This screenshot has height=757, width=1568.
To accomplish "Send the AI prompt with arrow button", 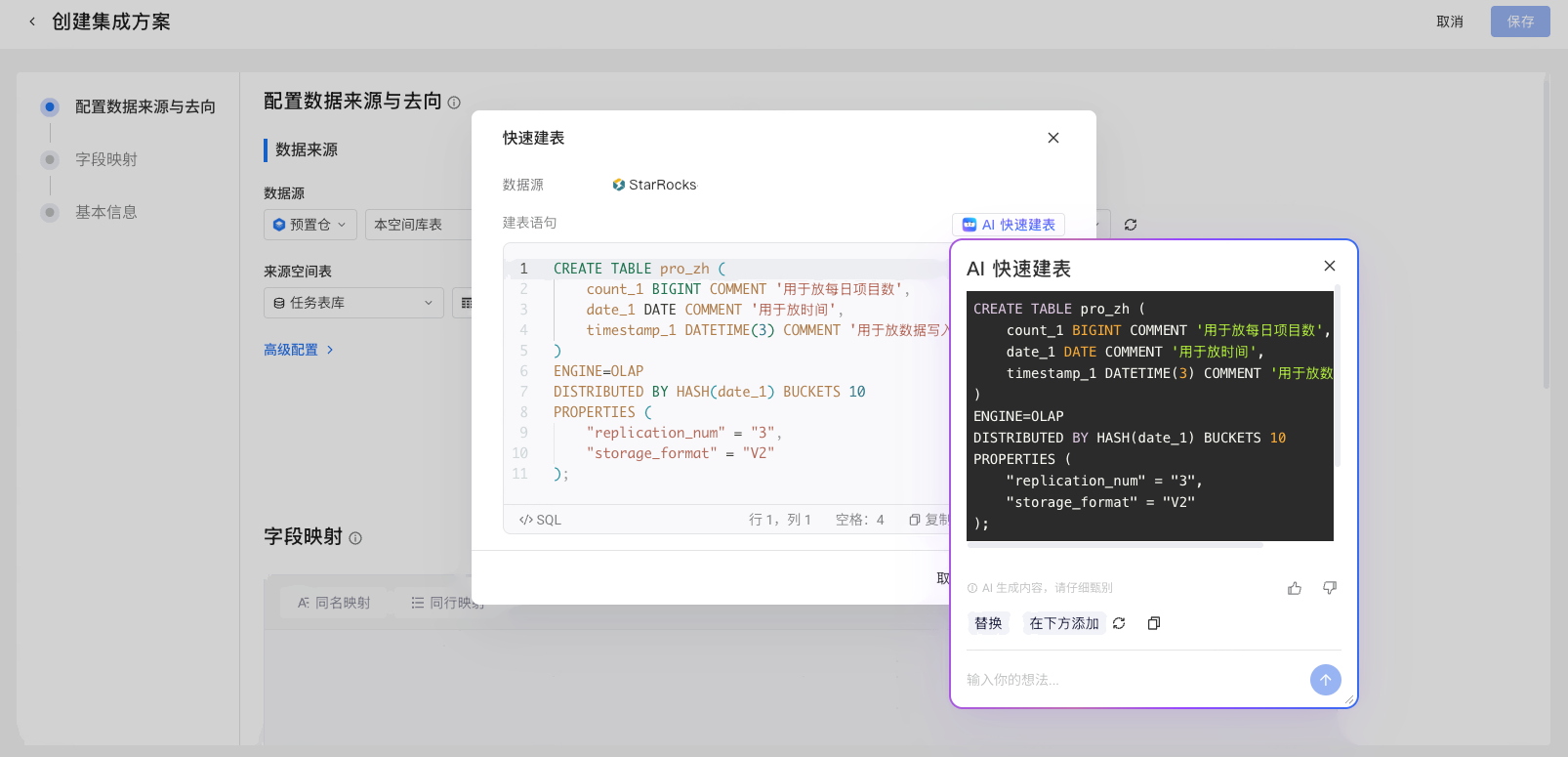I will coord(1326,680).
